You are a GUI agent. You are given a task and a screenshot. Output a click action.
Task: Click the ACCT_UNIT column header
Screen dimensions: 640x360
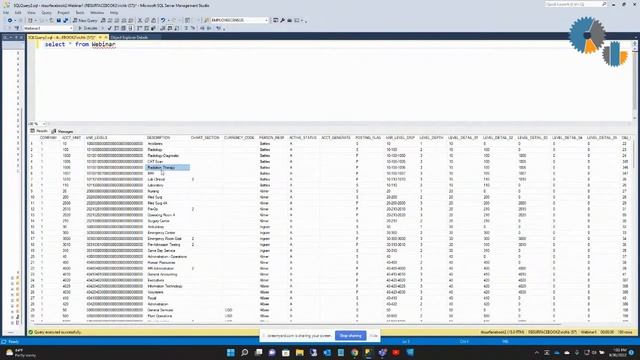point(71,138)
